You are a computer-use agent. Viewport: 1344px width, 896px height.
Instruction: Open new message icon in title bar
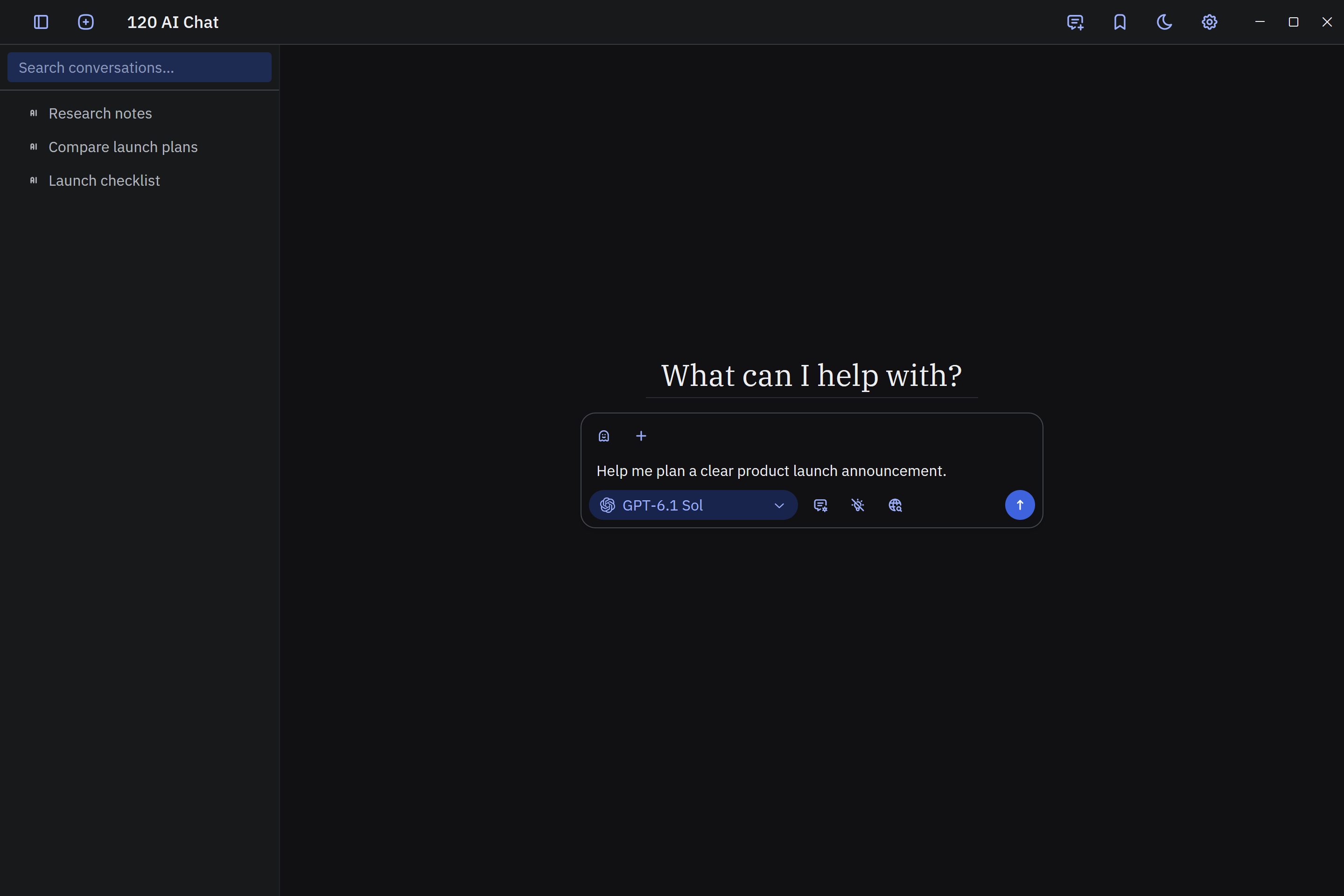coord(1075,22)
